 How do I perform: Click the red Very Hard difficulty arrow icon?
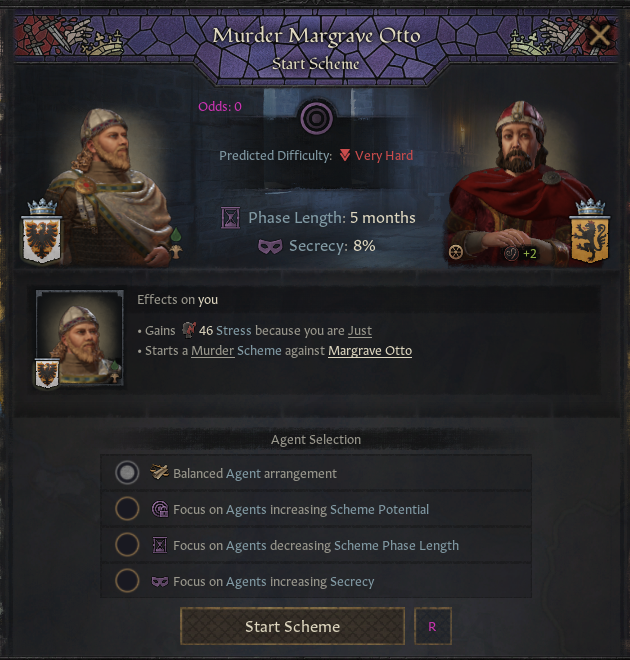[345, 155]
